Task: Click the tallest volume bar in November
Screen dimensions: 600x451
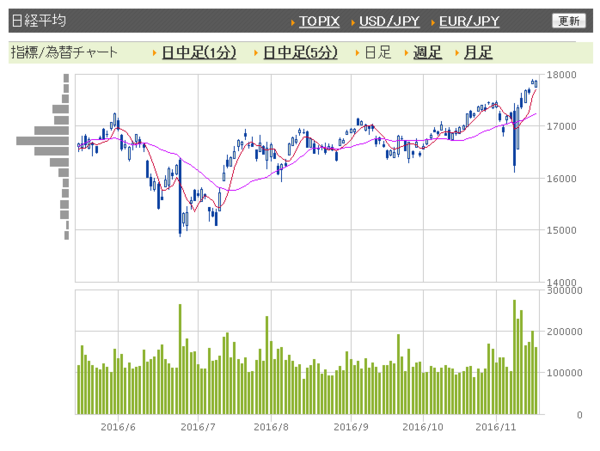Action: tap(514, 356)
